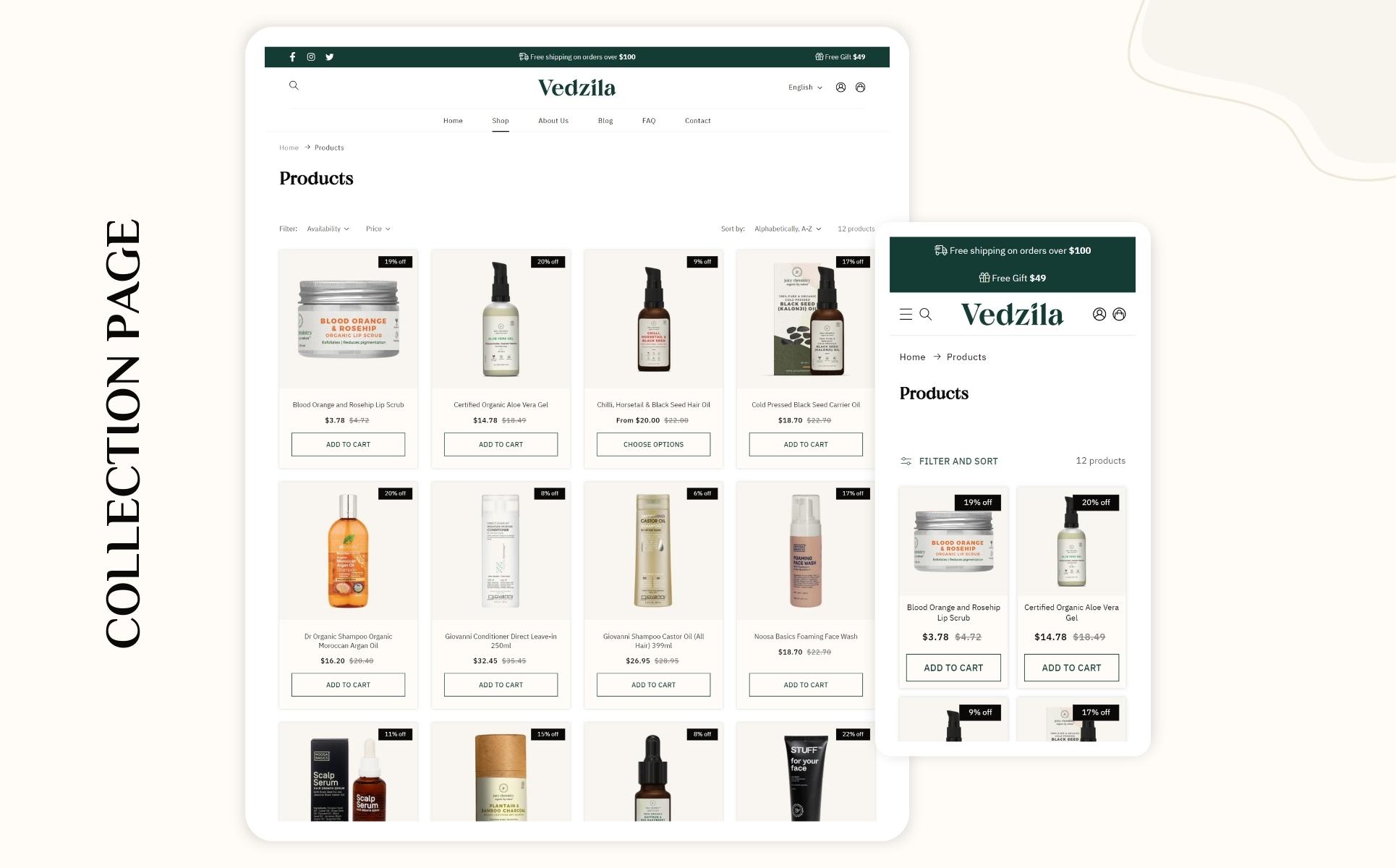The image size is (1396, 868).
Task: Open the mobile hamburger menu icon
Action: pyautogui.click(x=906, y=314)
